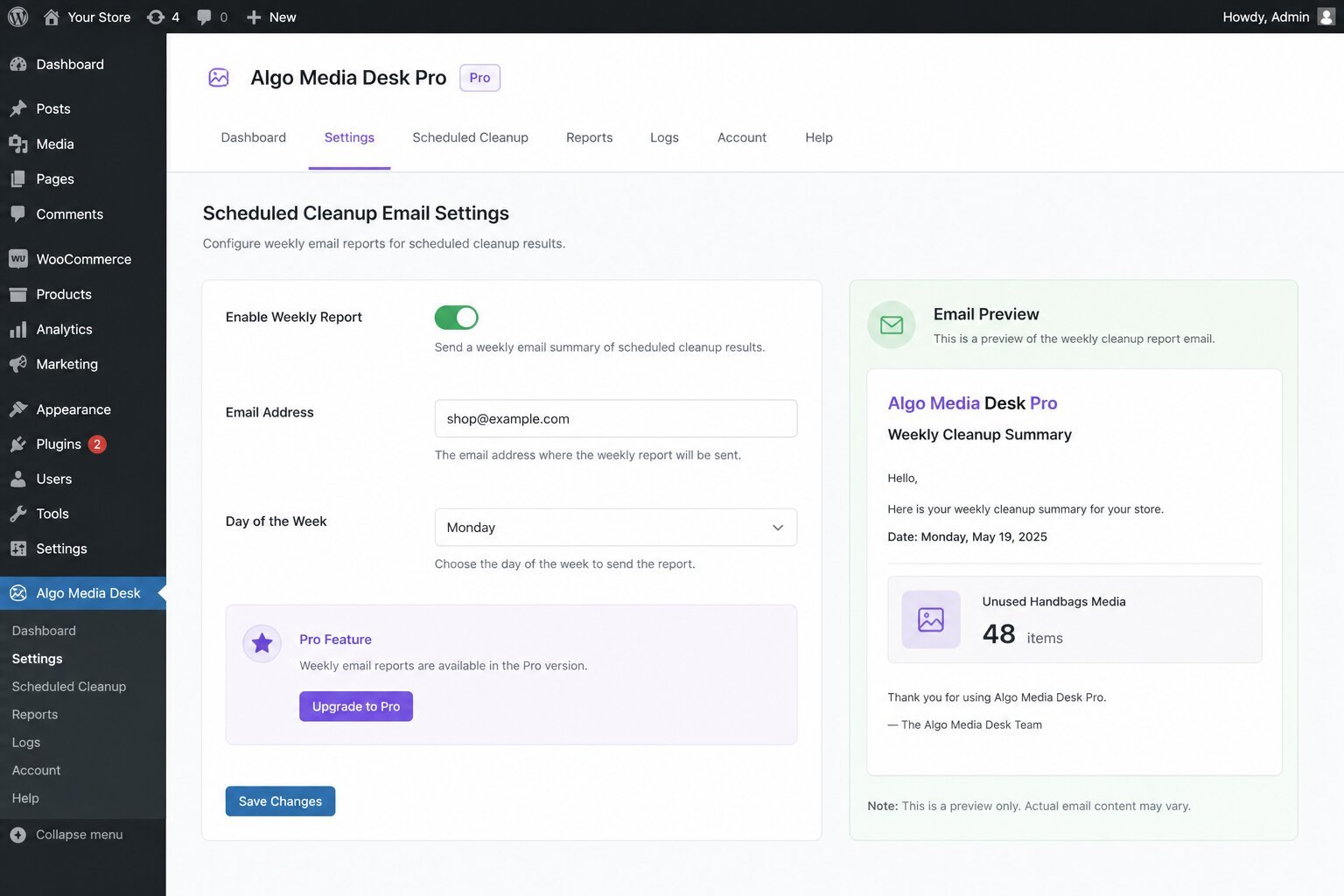Open the comments bubble icon in admin bar
This screenshot has height=896, width=1344.
click(x=204, y=17)
